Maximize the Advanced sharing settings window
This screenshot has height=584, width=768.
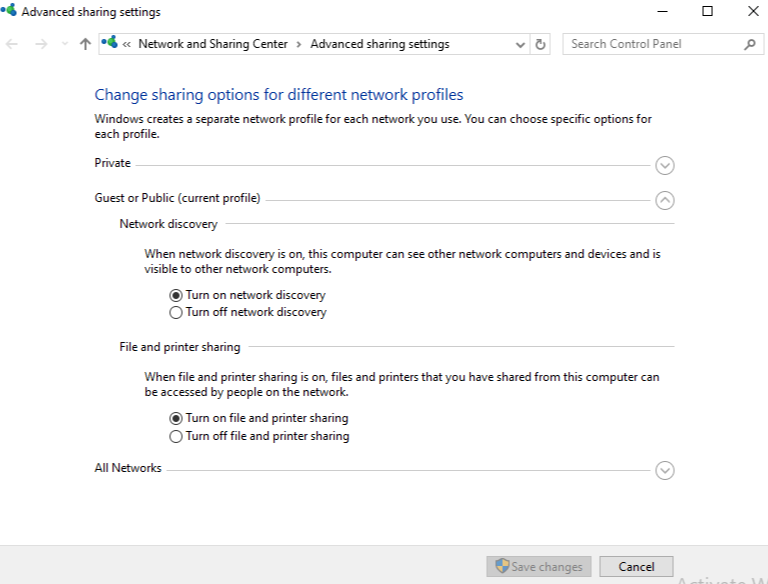707,11
